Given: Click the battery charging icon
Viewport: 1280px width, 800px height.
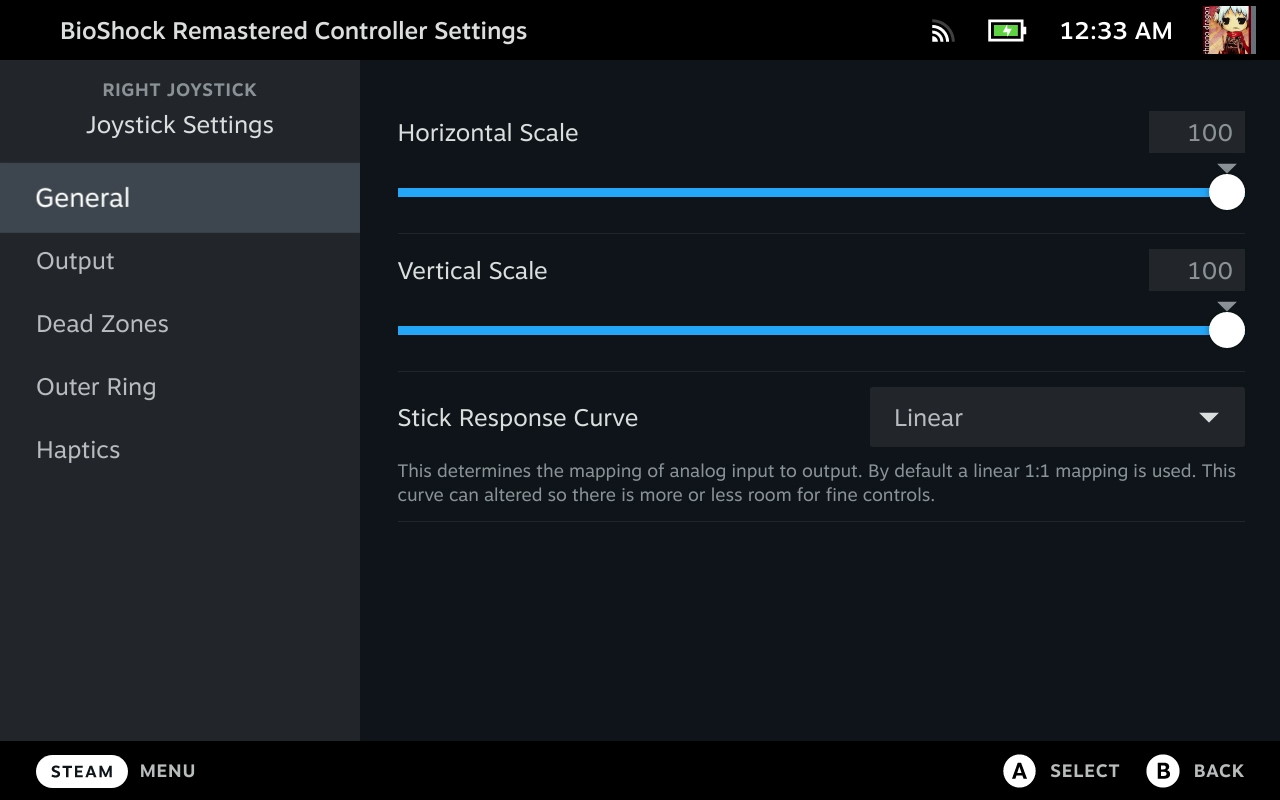Looking at the screenshot, I should (1006, 31).
